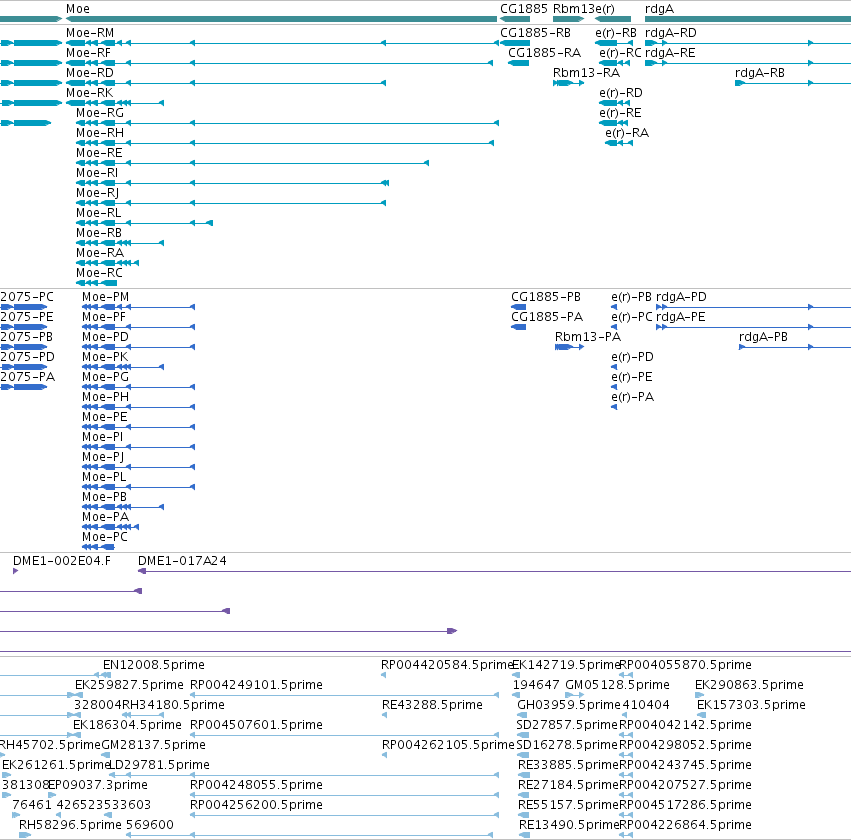Open transcript Moe-RF
This screenshot has width=851, height=840.
click(x=88, y=53)
